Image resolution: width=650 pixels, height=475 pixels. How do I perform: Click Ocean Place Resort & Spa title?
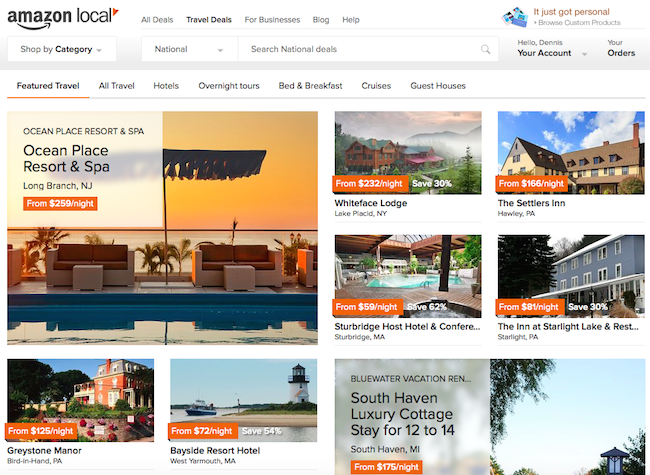click(x=66, y=158)
